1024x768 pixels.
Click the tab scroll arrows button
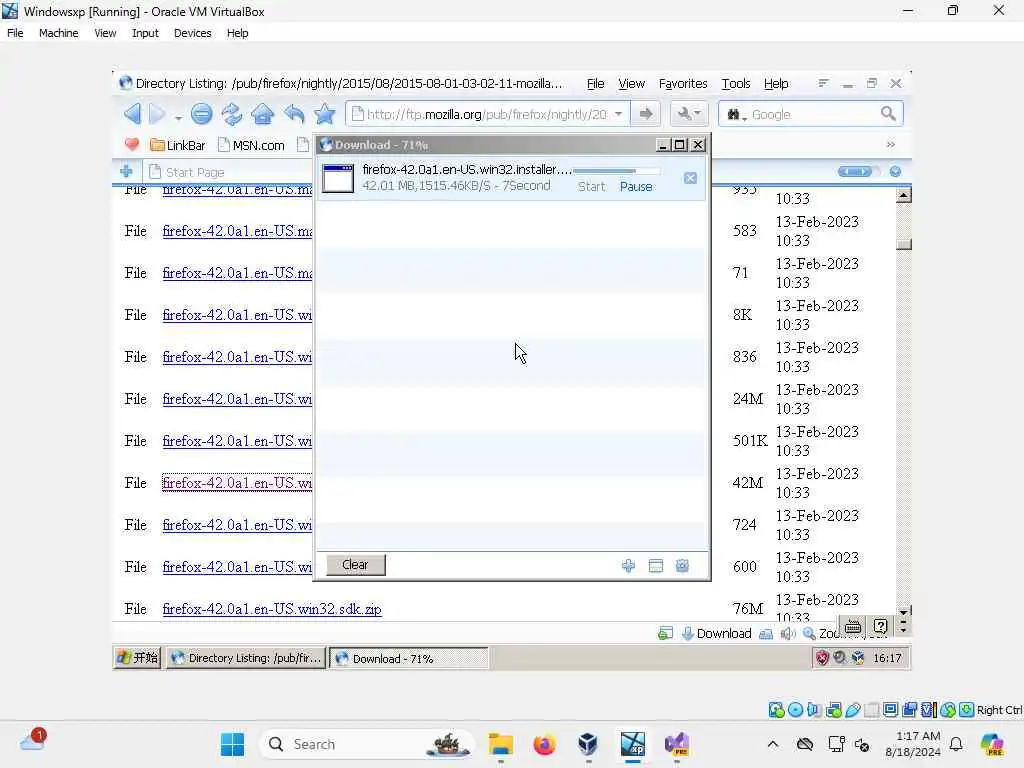coord(855,171)
